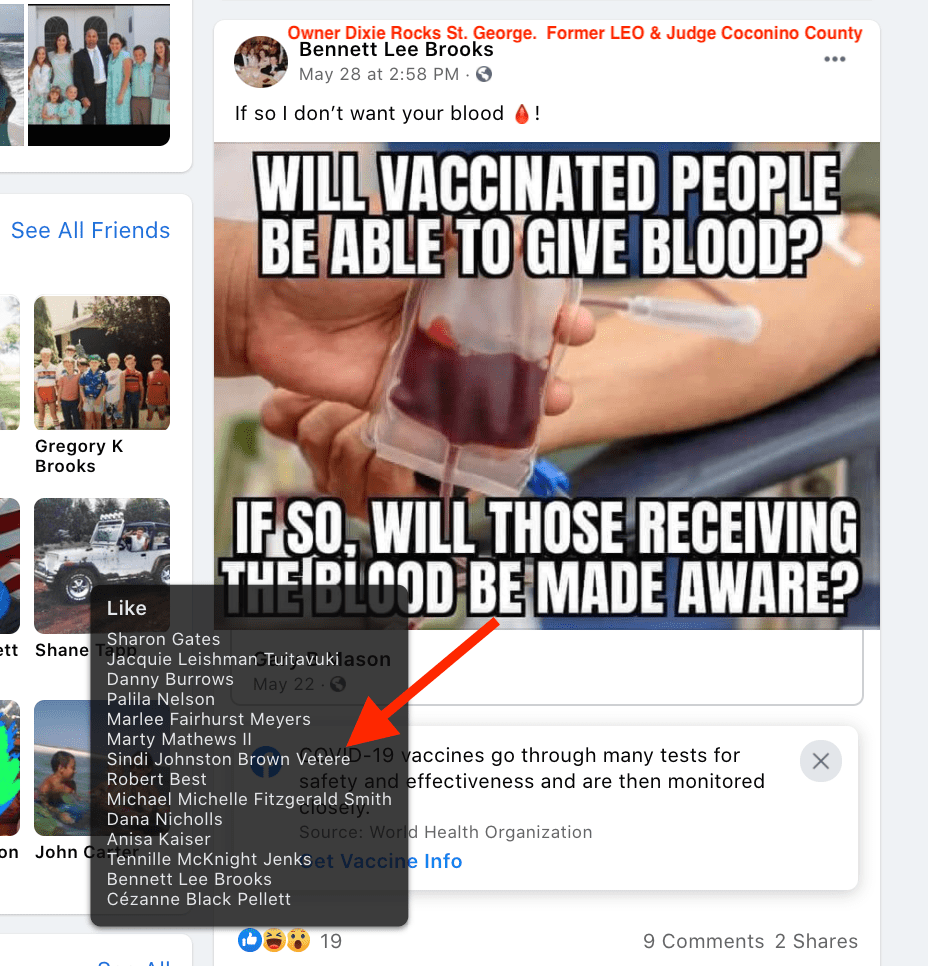Click the public globe audience icon

click(x=484, y=75)
